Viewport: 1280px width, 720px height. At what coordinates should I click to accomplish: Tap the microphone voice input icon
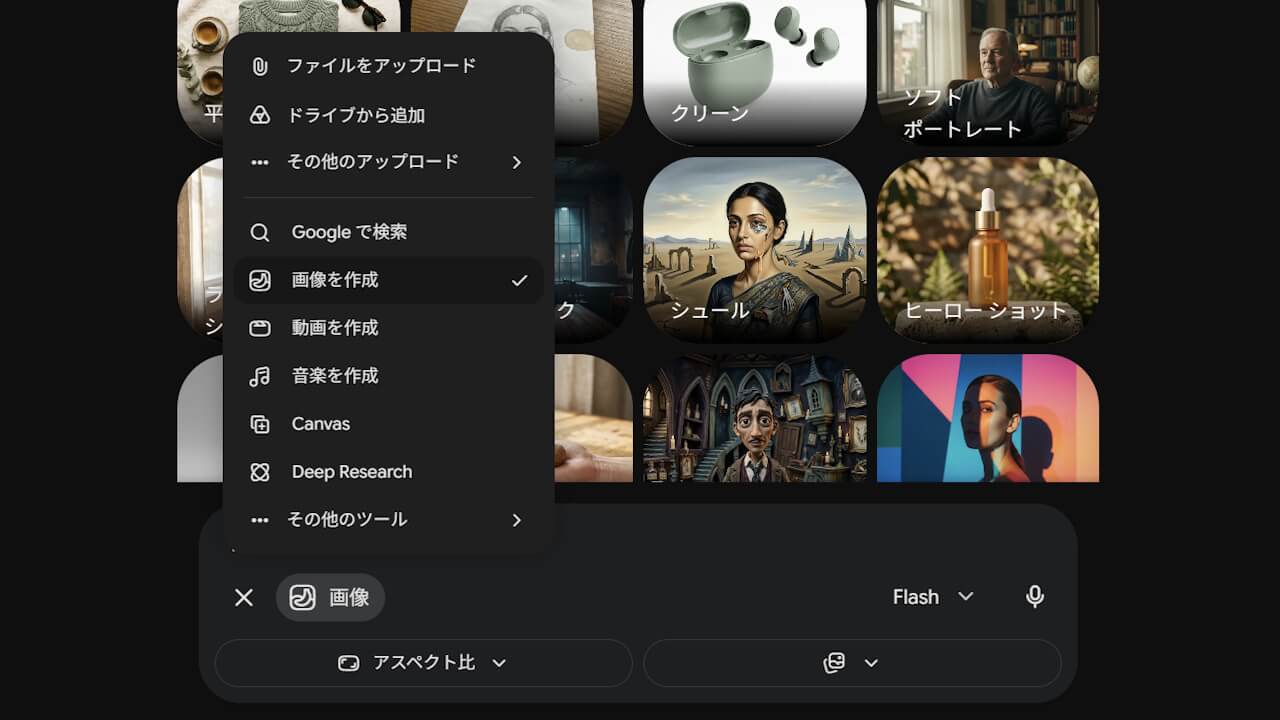coord(1035,597)
